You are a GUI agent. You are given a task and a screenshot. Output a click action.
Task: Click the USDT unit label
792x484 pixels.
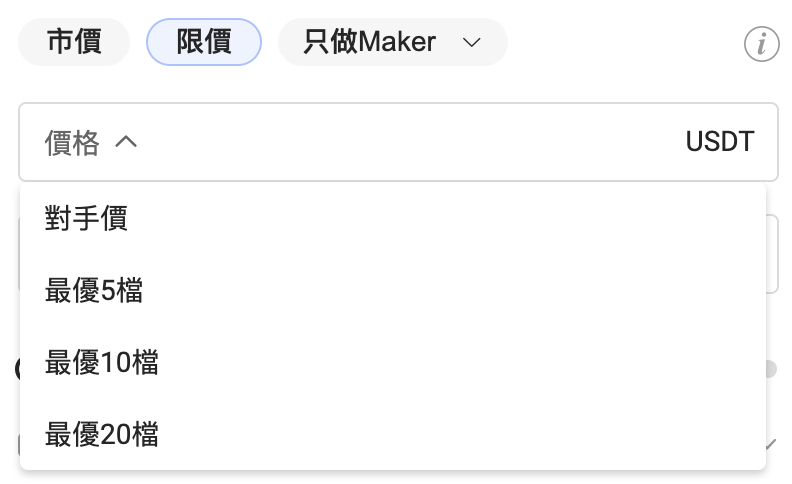click(x=719, y=142)
